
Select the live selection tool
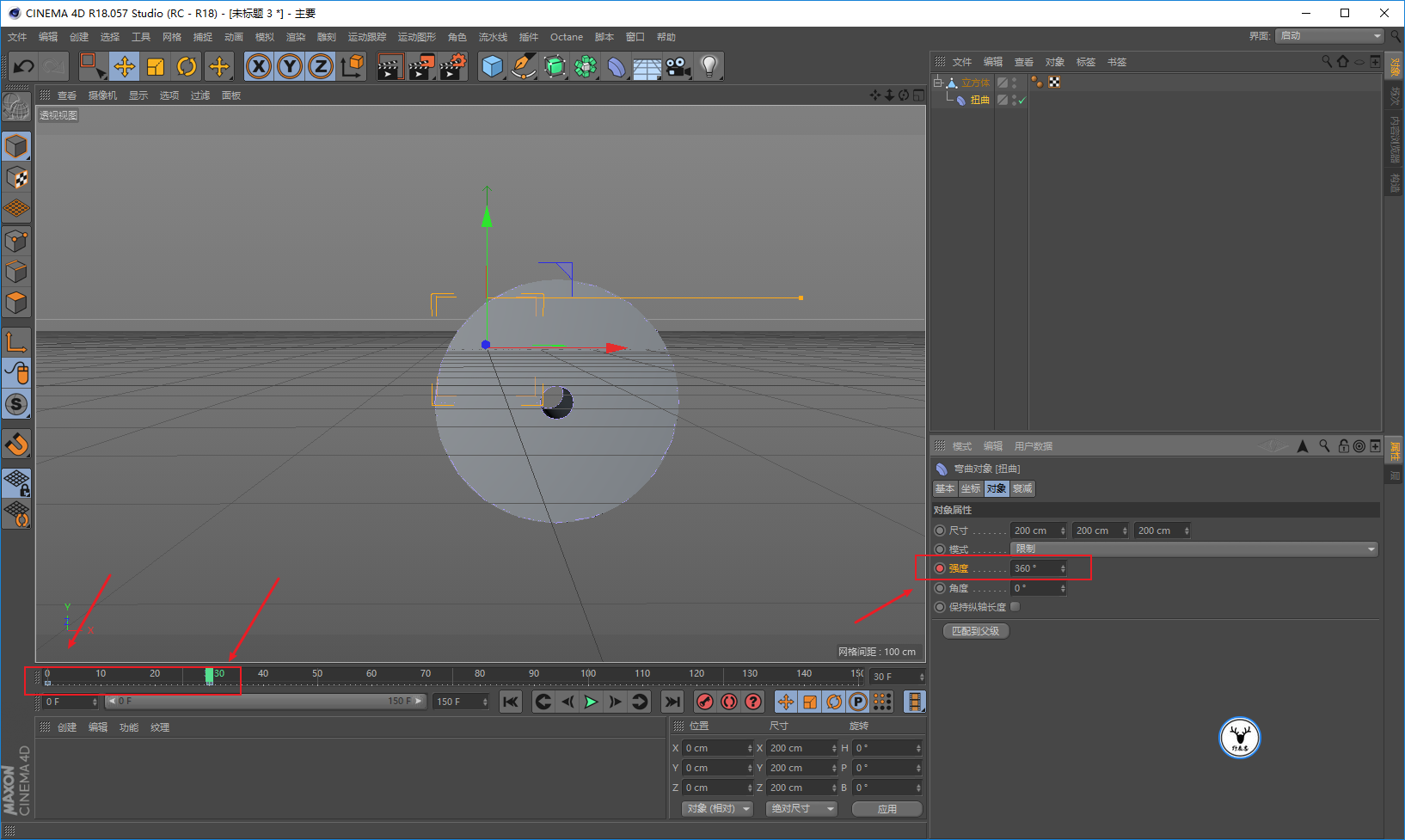92,66
